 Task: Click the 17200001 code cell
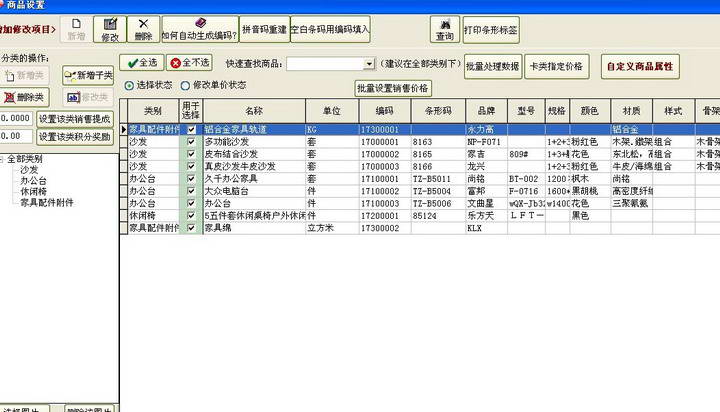(385, 215)
